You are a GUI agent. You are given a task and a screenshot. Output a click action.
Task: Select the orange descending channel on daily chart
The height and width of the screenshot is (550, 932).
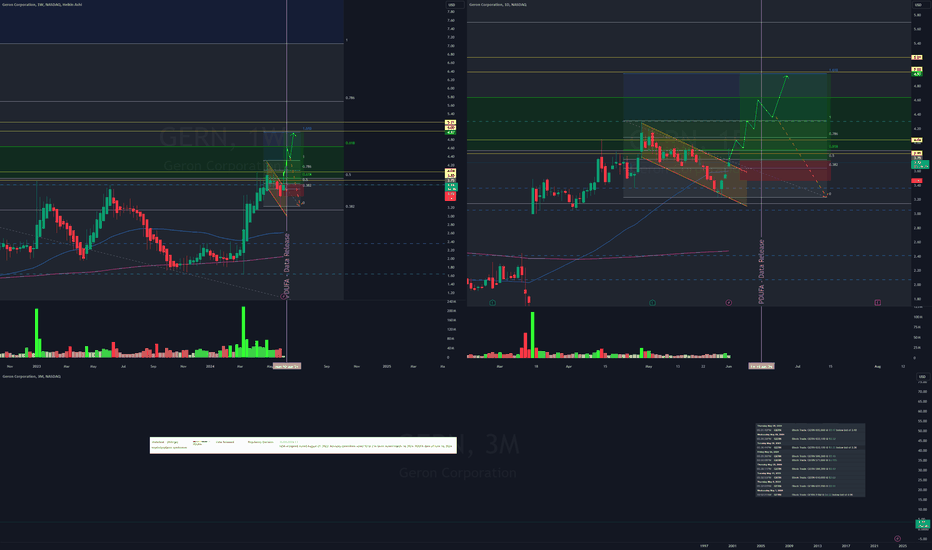tap(694, 165)
